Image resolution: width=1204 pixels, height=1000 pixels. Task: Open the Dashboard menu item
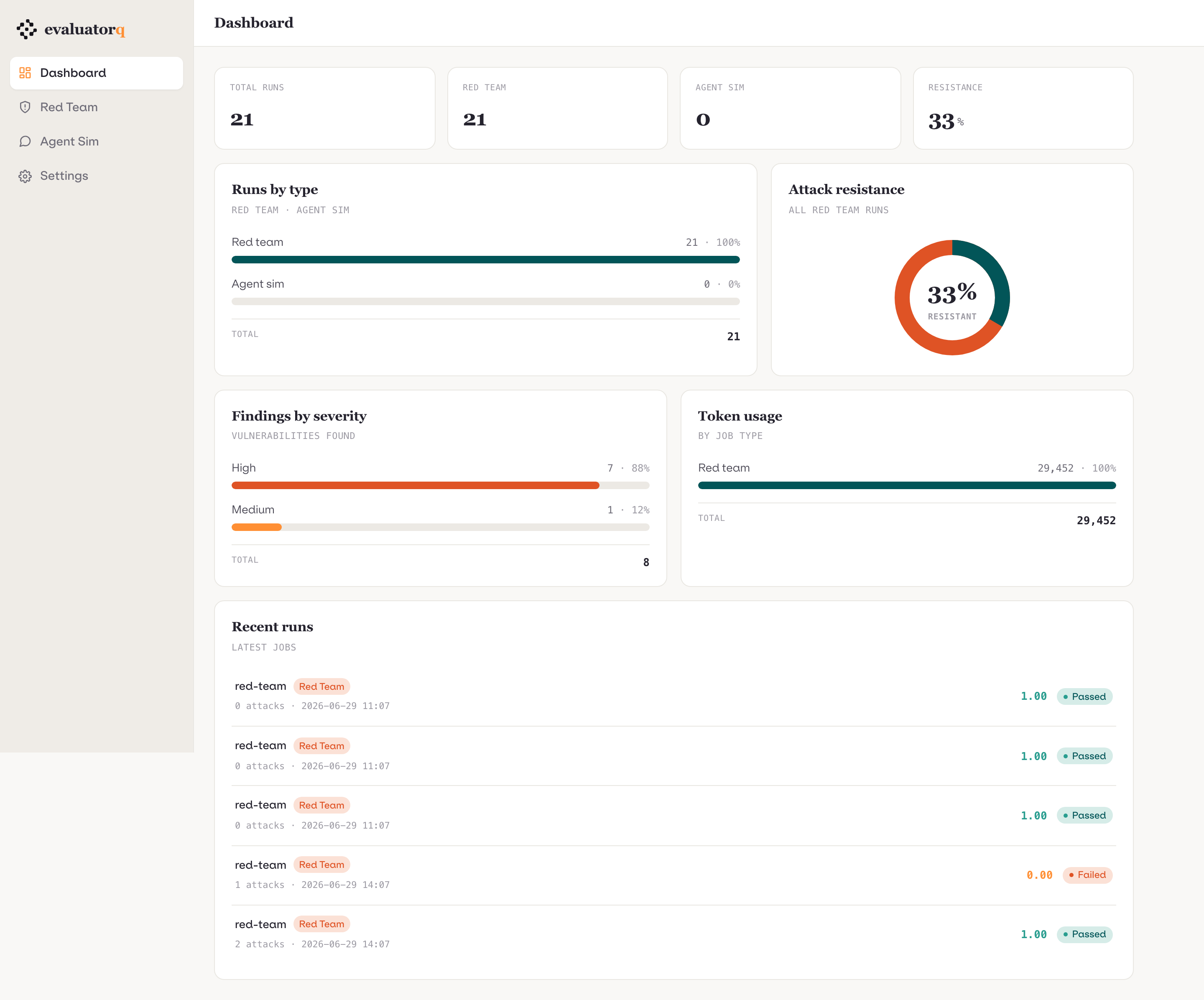tap(96, 73)
